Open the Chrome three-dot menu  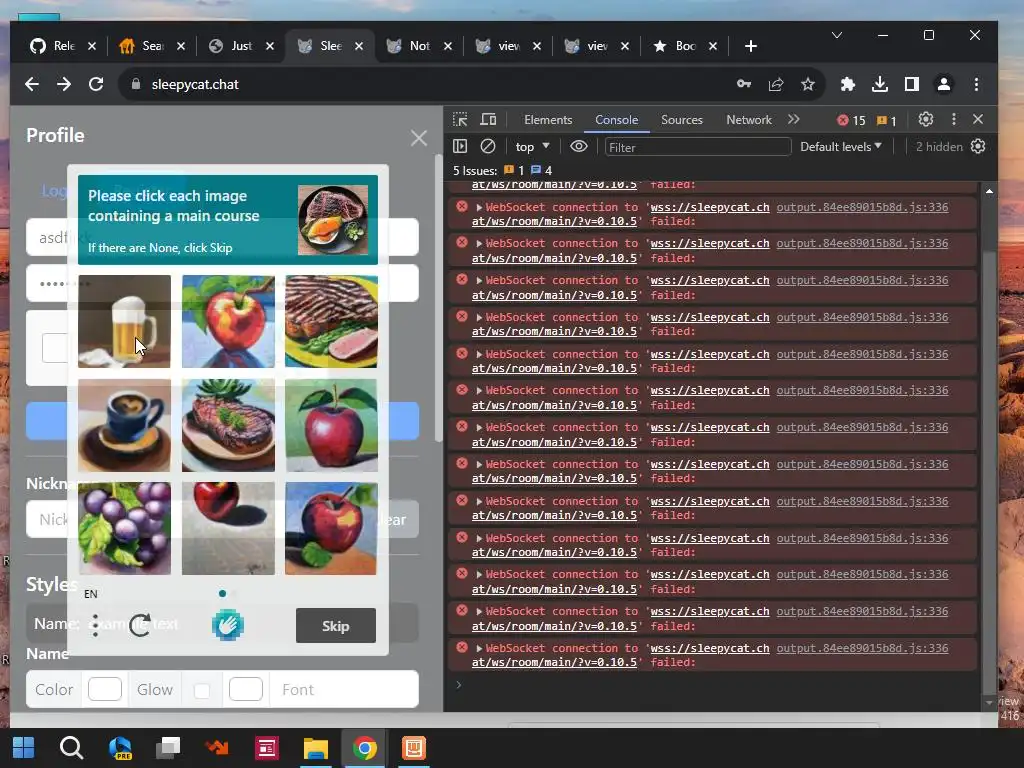coord(976,84)
